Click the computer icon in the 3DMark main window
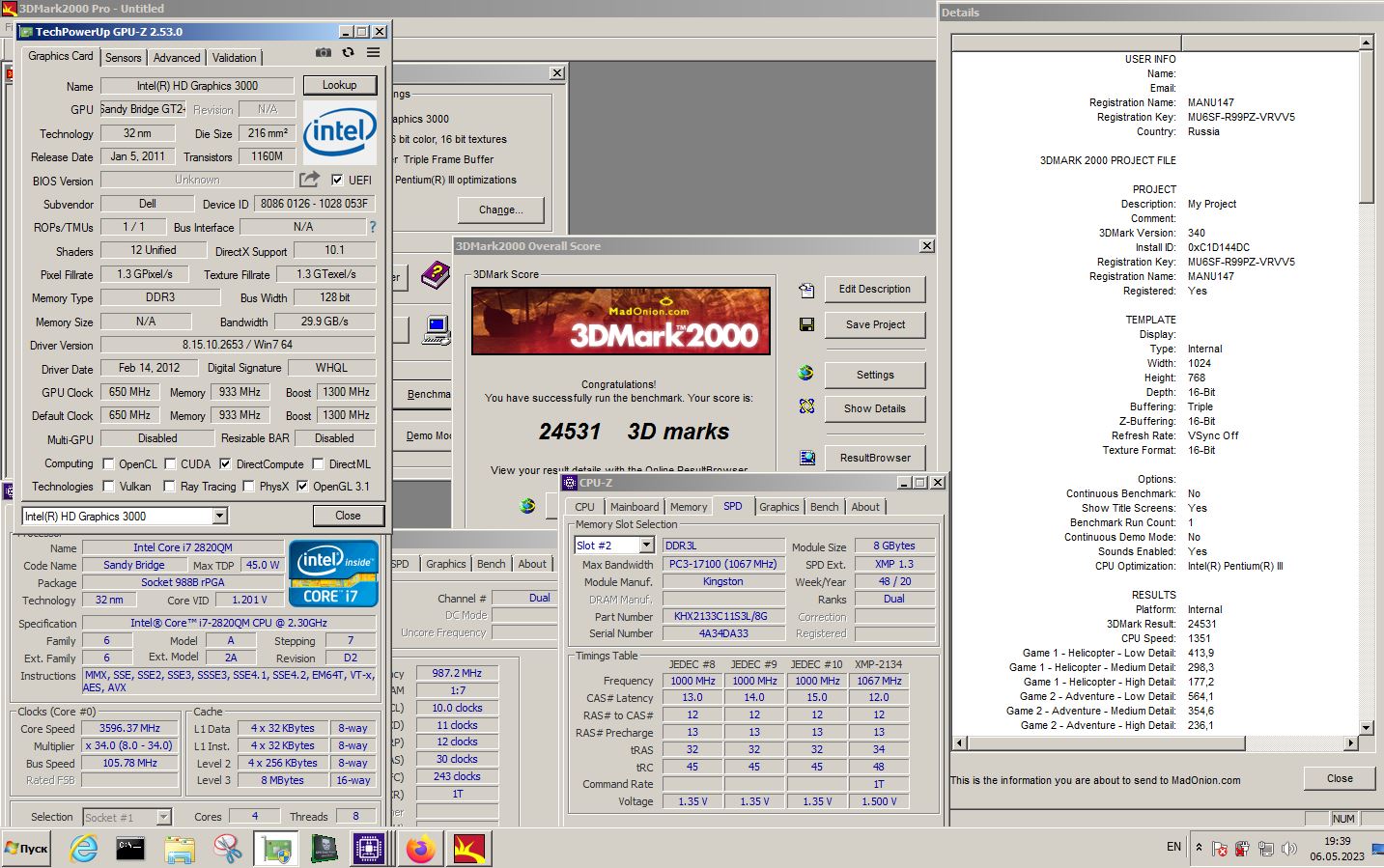1384x868 pixels. point(437,330)
